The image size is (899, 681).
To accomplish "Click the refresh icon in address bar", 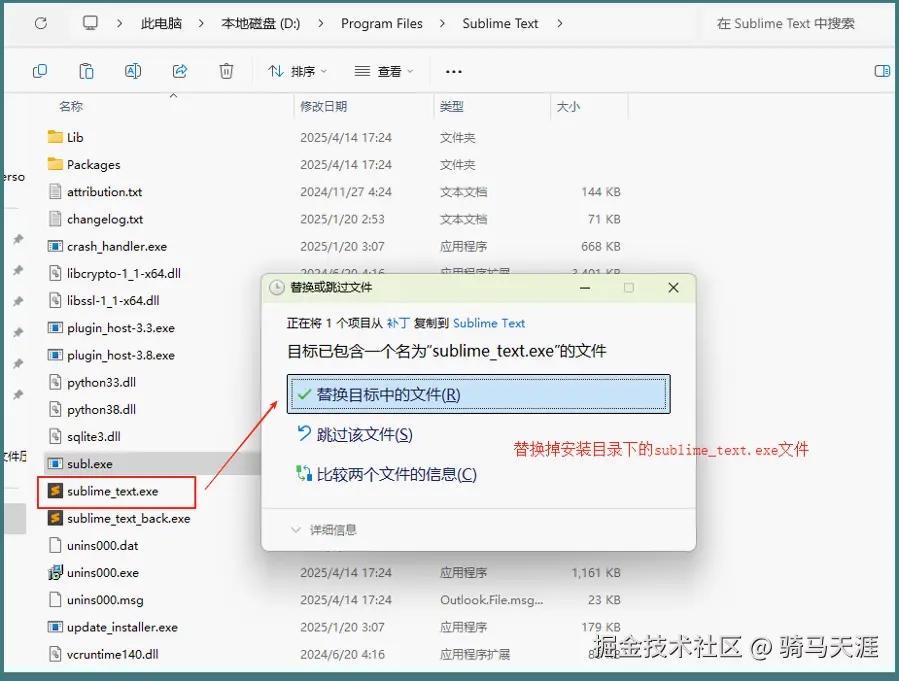I will (41, 24).
